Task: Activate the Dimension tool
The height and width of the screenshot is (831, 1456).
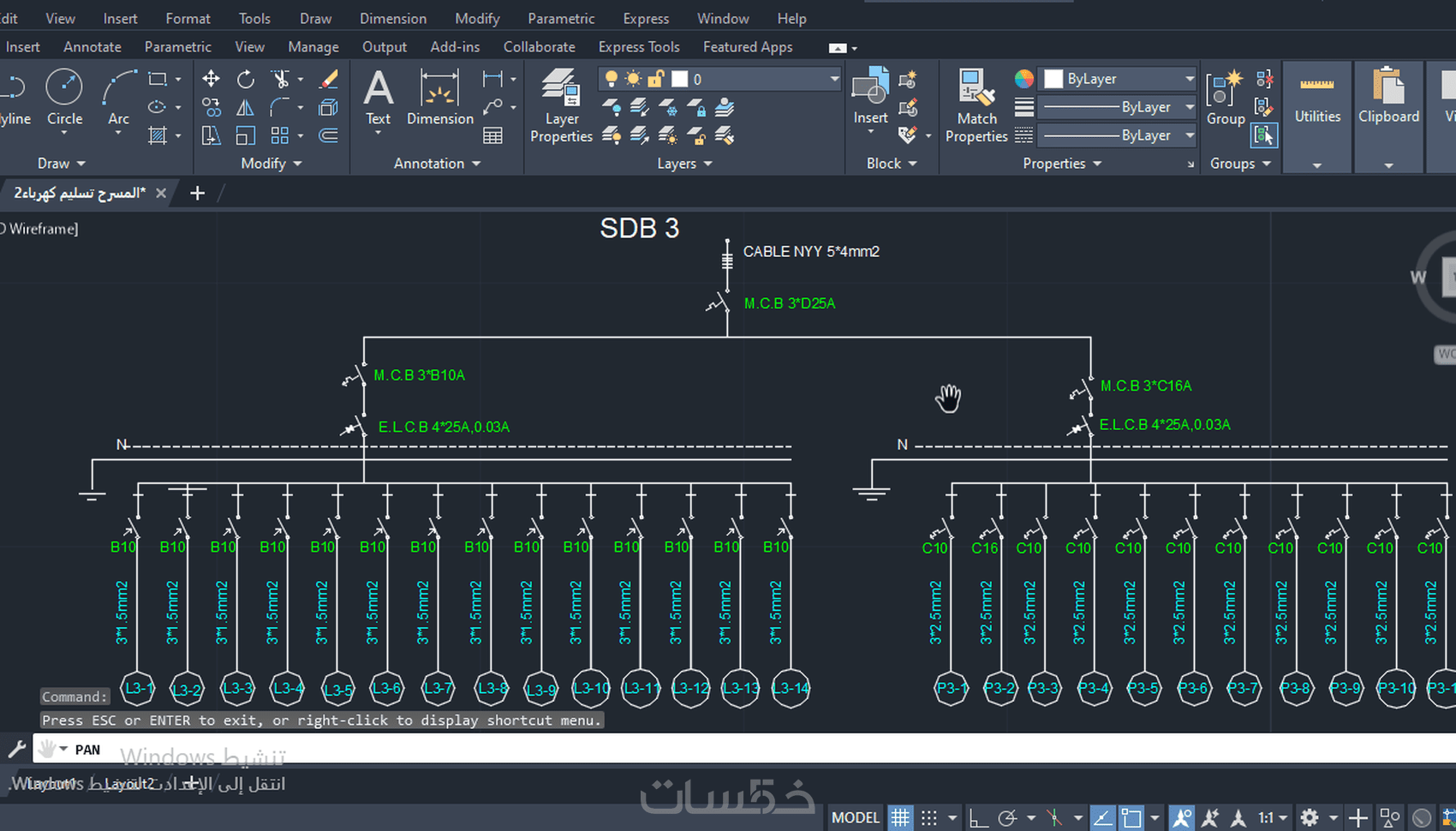Action: pyautogui.click(x=440, y=97)
